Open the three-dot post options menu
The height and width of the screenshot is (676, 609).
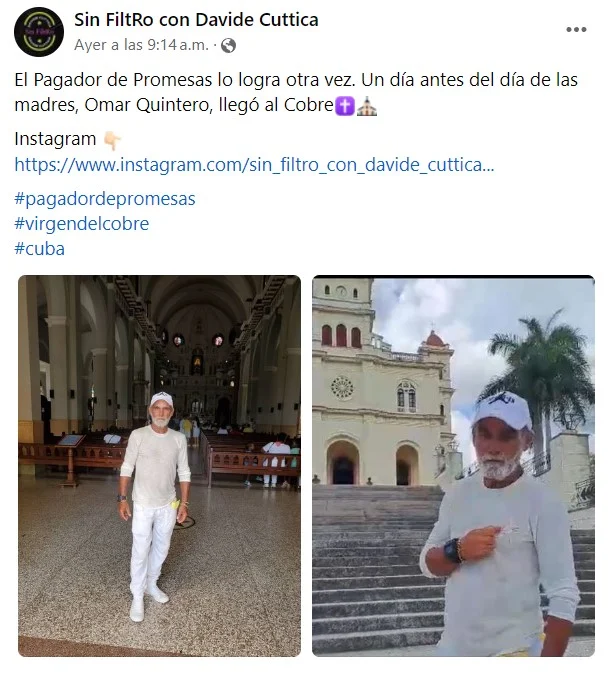click(x=576, y=29)
